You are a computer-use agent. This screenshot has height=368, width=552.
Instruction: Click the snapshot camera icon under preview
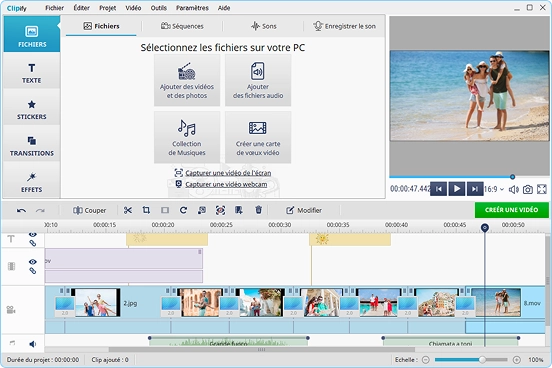pos(527,189)
